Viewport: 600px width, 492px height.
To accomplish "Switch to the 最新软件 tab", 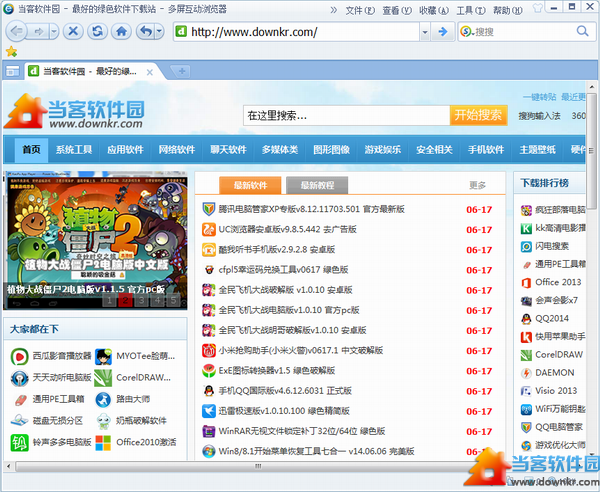I will (250, 186).
